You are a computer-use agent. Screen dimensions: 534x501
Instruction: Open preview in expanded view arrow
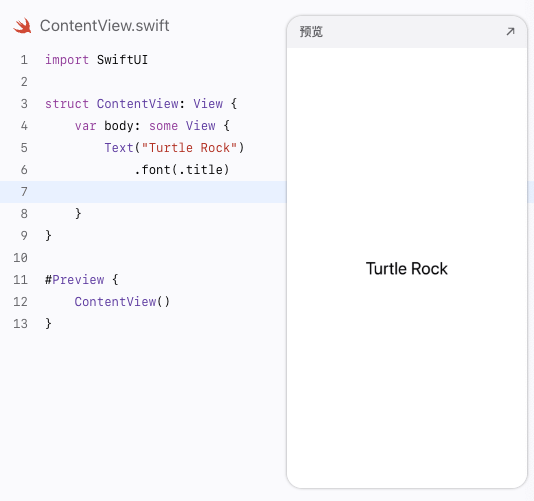510,32
